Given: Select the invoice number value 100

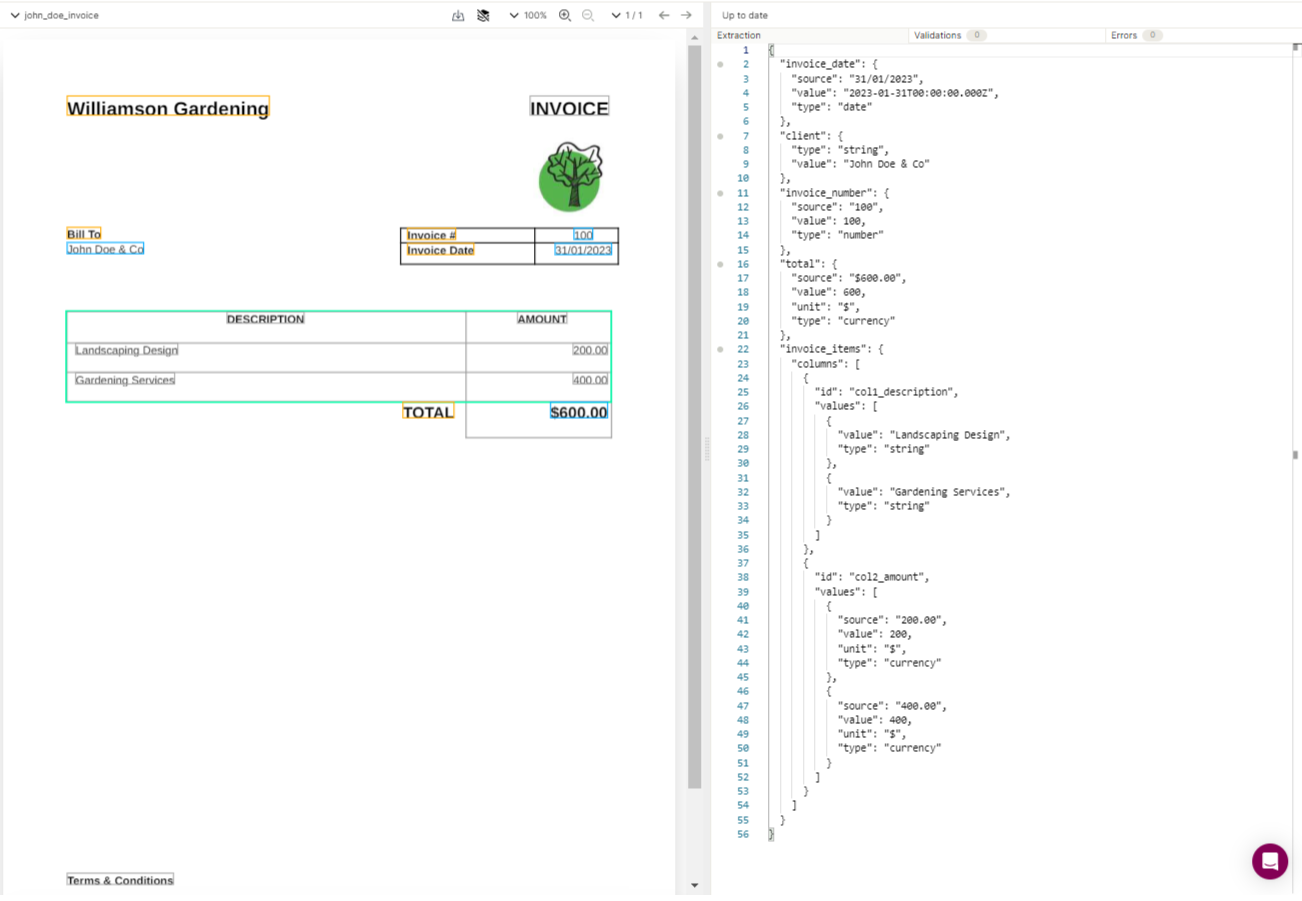Looking at the screenshot, I should [x=583, y=235].
